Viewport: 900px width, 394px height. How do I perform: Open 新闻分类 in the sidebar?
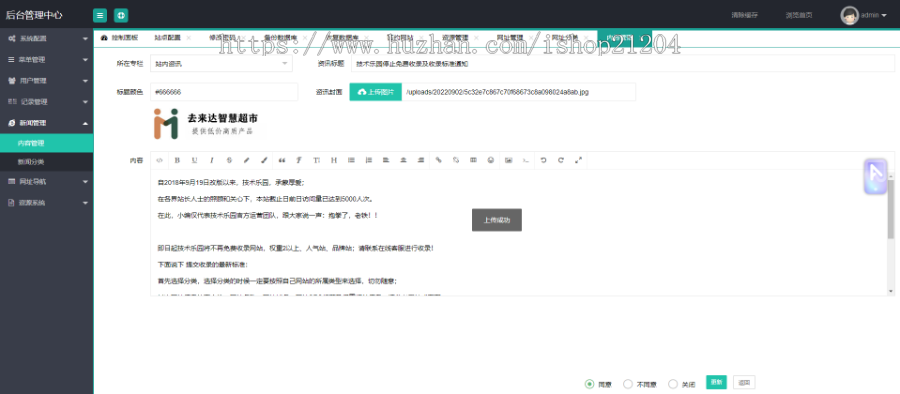pos(46,162)
